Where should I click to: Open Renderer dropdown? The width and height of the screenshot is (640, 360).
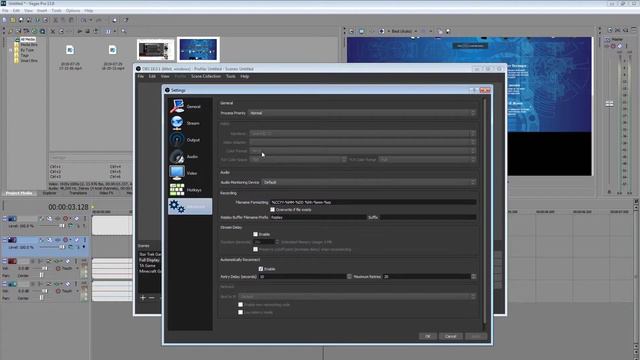(362, 133)
